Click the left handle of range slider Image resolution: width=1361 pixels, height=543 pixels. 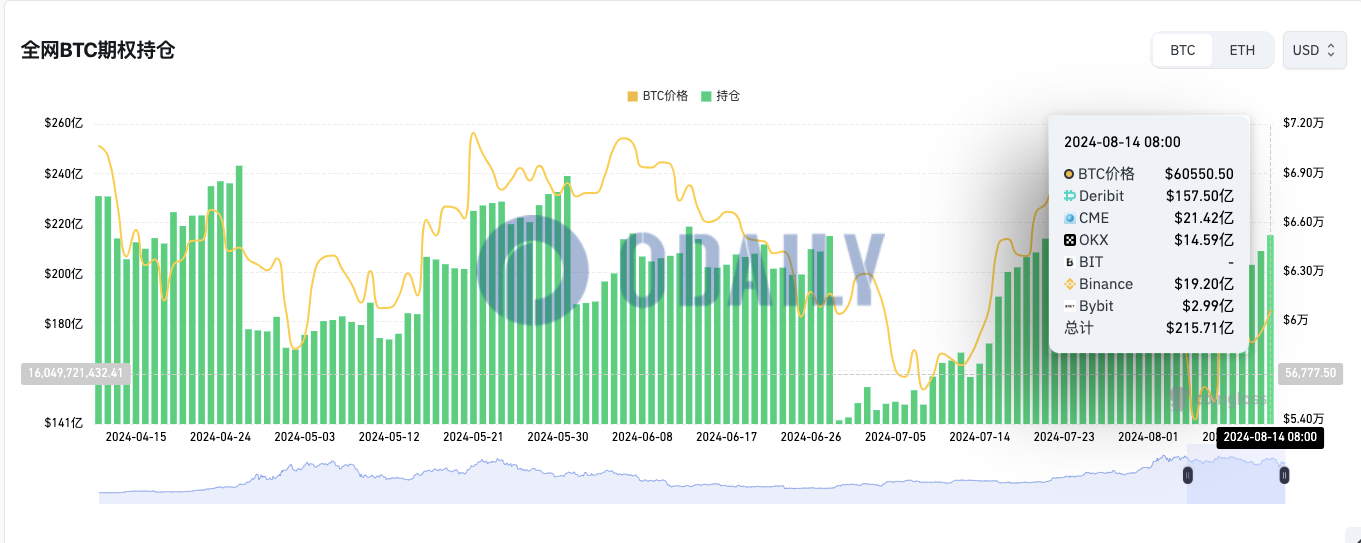[x=1188, y=474]
